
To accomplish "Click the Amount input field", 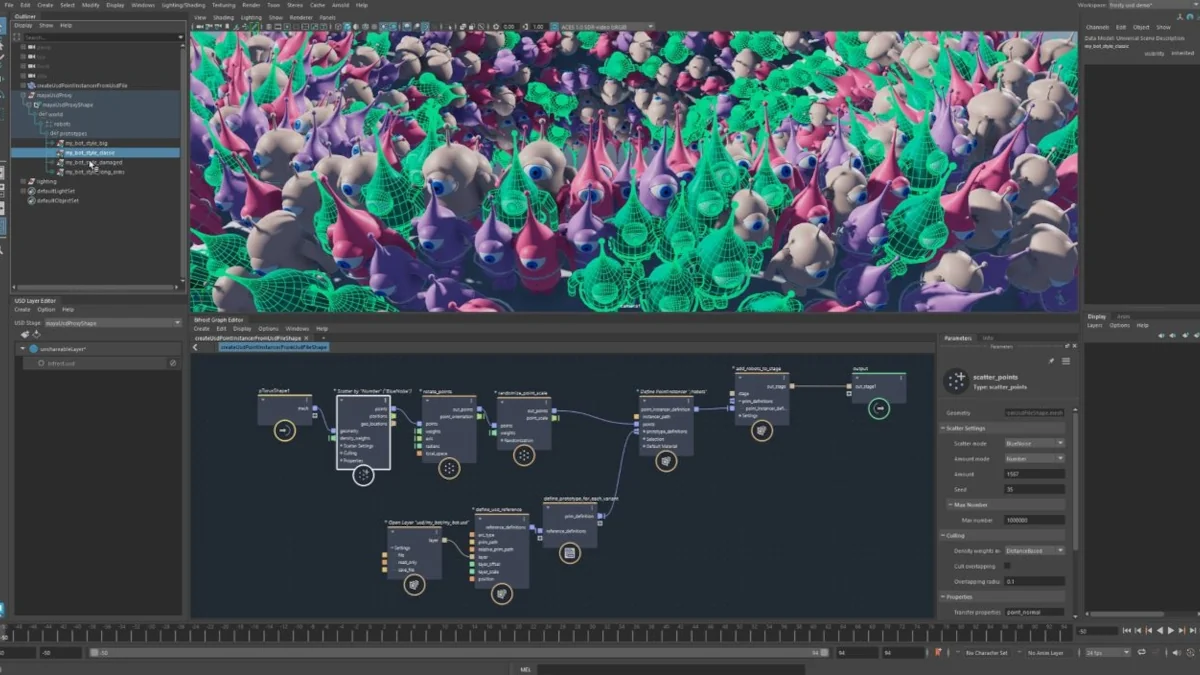I will 1034,474.
